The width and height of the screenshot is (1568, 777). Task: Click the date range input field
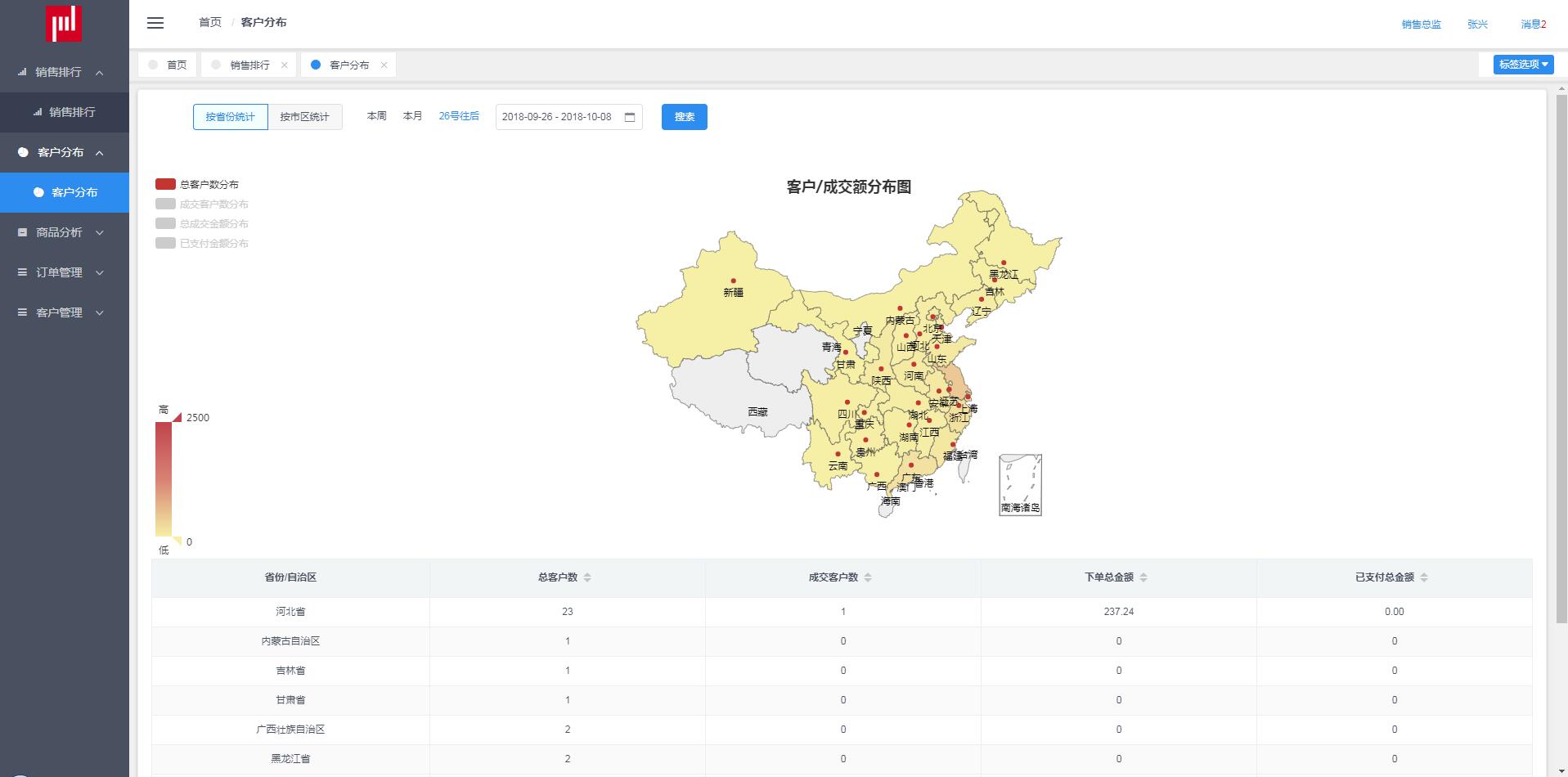(x=569, y=117)
